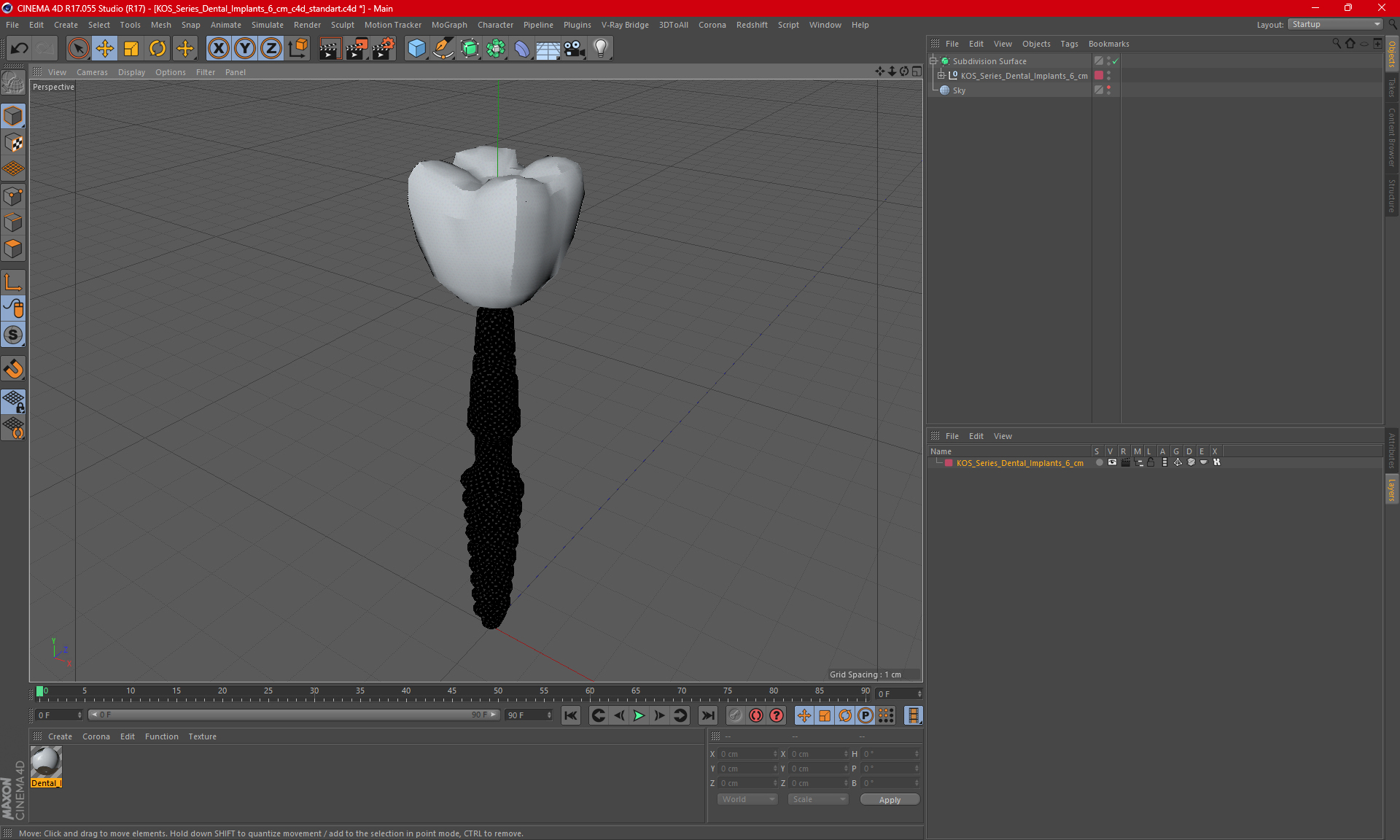Open the Simulate menu
The width and height of the screenshot is (1400, 840).
(x=268, y=25)
